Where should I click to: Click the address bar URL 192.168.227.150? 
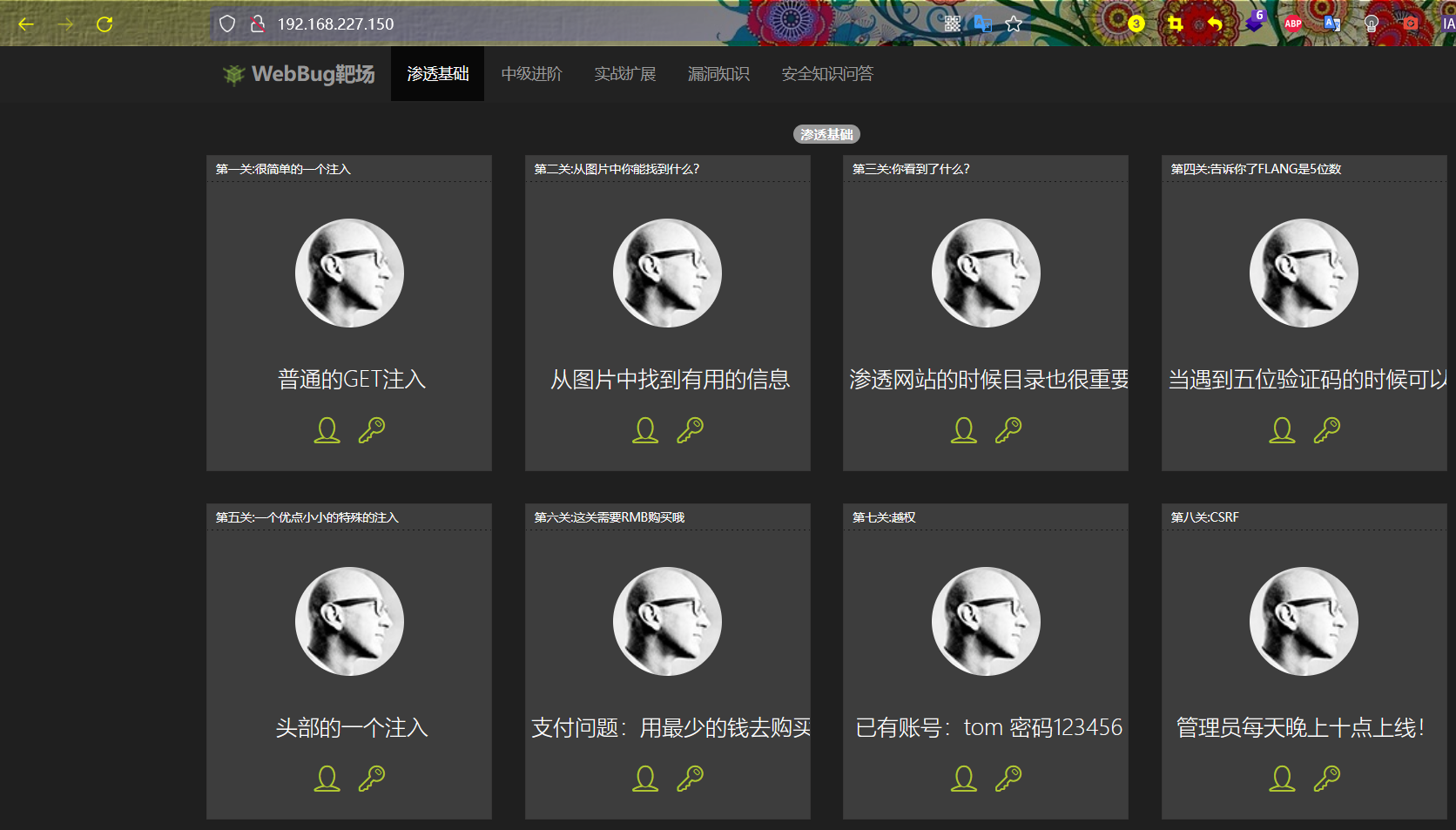pyautogui.click(x=335, y=24)
